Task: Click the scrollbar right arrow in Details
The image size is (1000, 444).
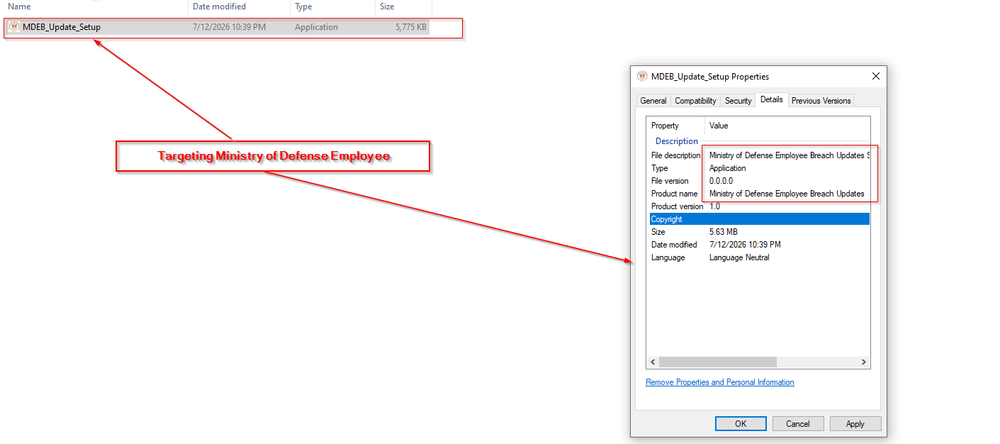Action: click(864, 362)
